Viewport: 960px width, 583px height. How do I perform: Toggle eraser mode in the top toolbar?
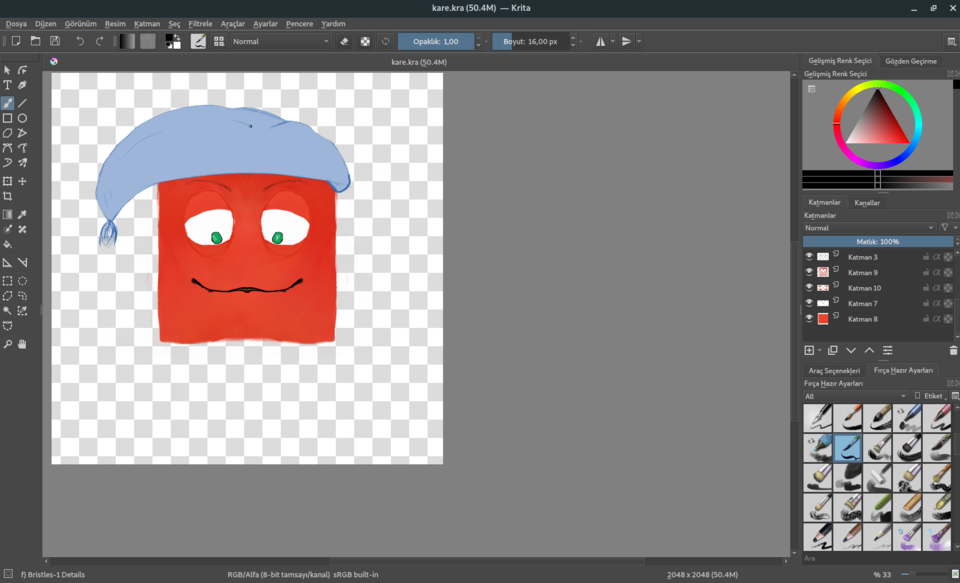[x=344, y=41]
